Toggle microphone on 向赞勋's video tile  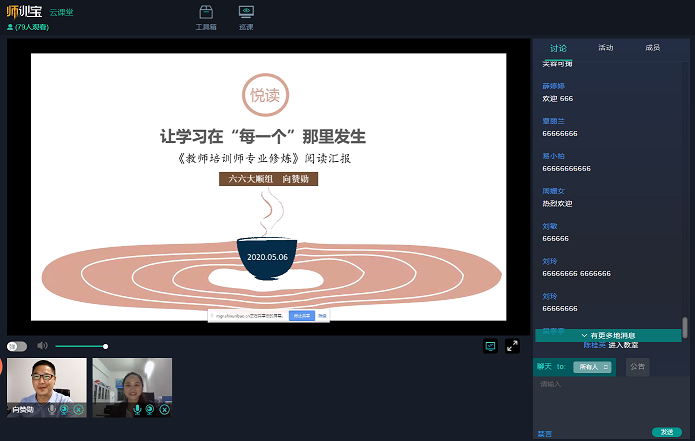(52, 409)
